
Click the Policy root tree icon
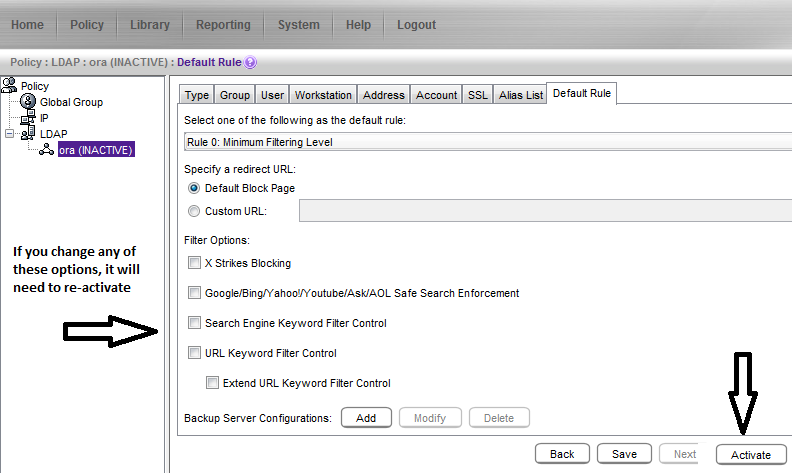point(10,86)
